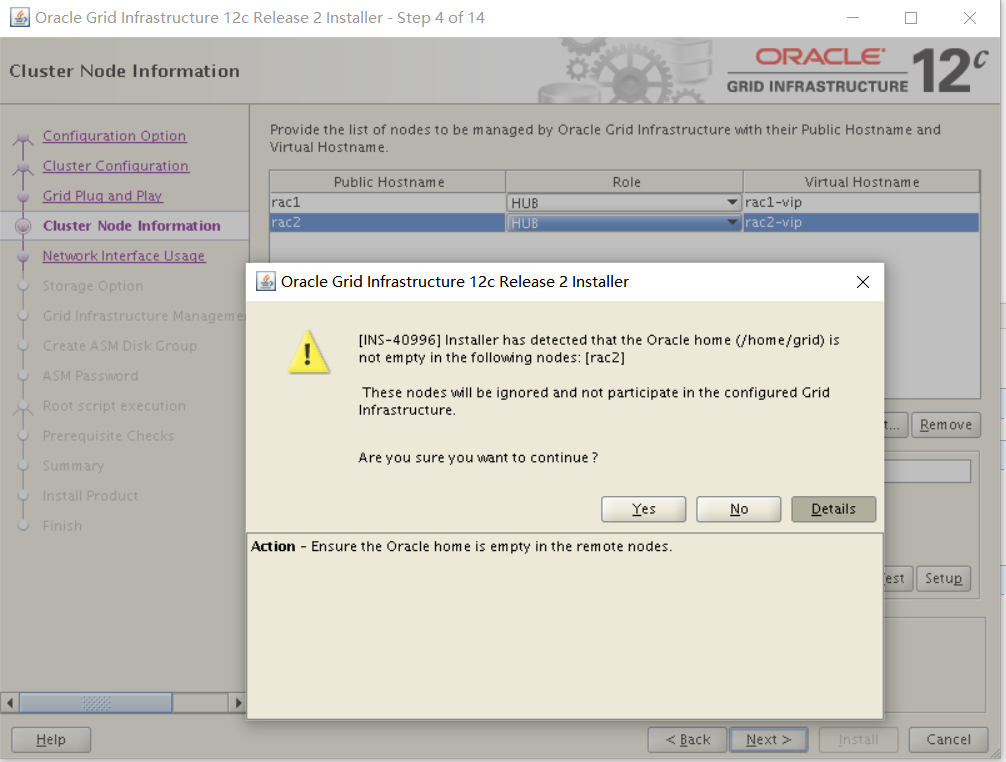1006x762 pixels.
Task: Click the Install Product step
Action: (90, 496)
